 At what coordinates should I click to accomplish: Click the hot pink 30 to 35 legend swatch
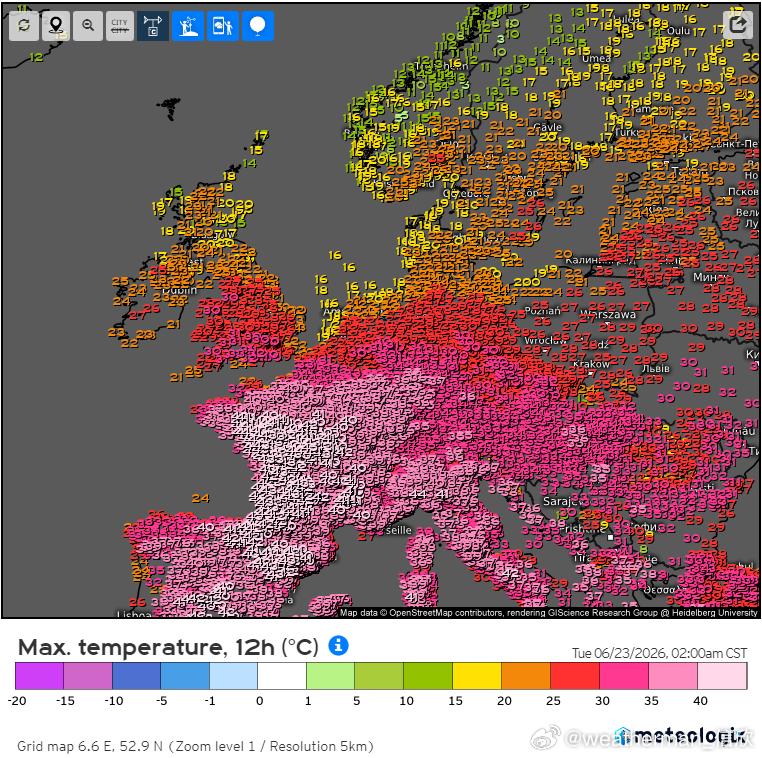(624, 675)
